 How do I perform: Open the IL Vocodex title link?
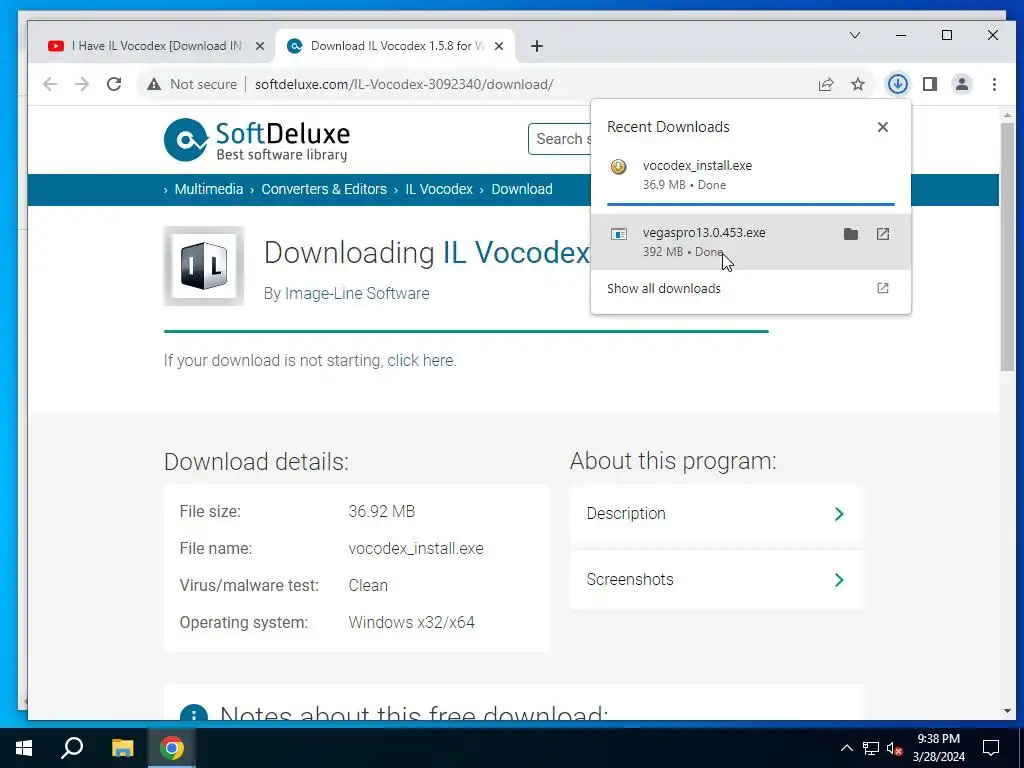[516, 253]
